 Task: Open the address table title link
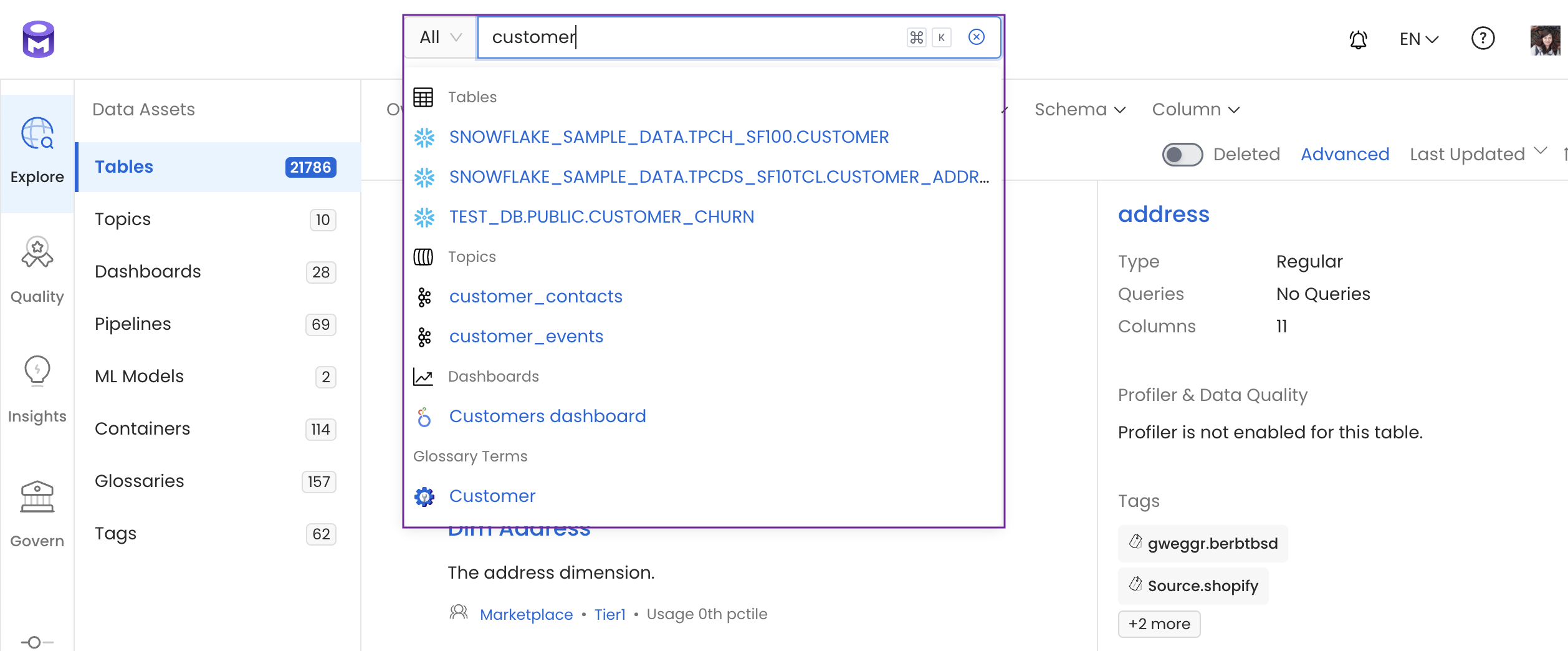1164,215
